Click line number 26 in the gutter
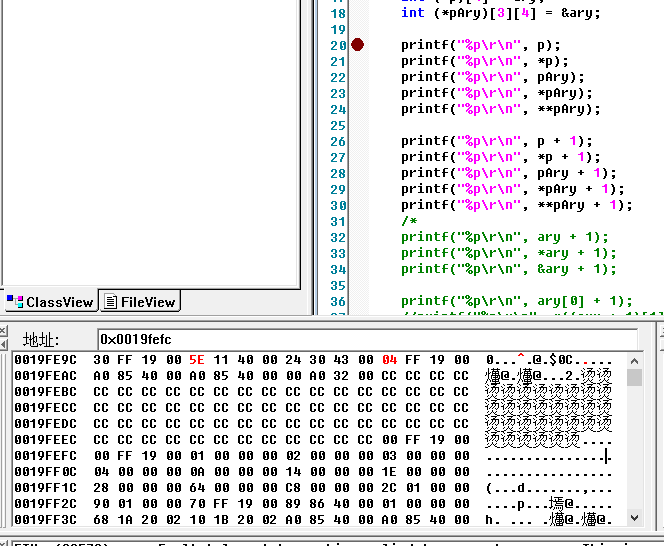The height and width of the screenshot is (546, 664). (x=337, y=141)
